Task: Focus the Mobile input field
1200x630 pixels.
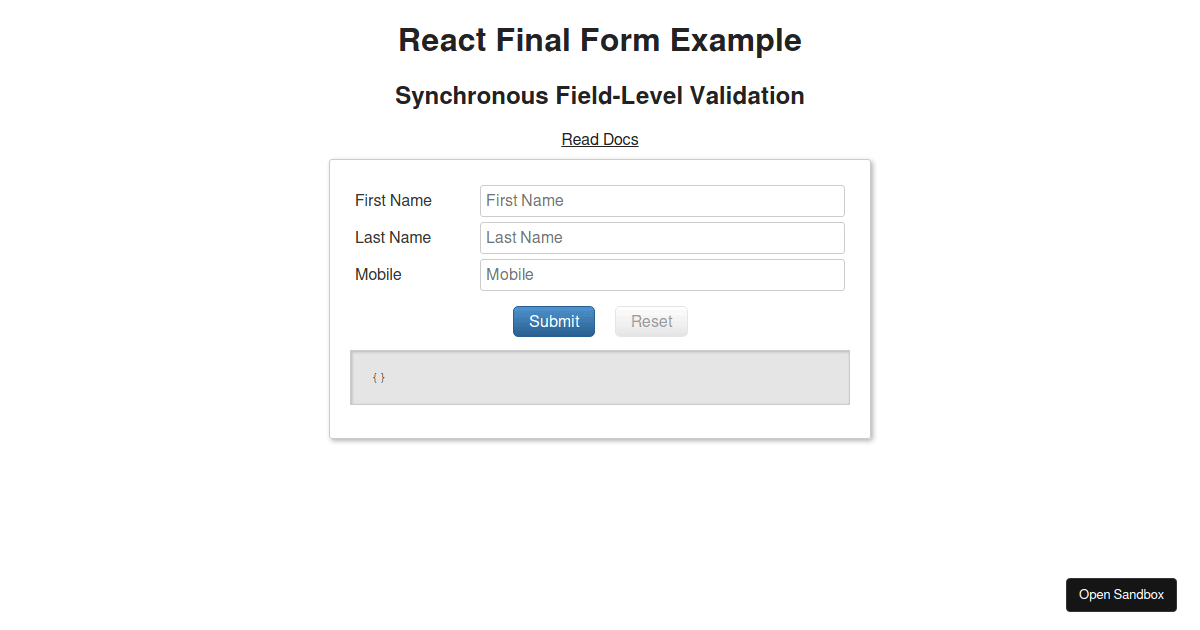Action: (x=661, y=274)
